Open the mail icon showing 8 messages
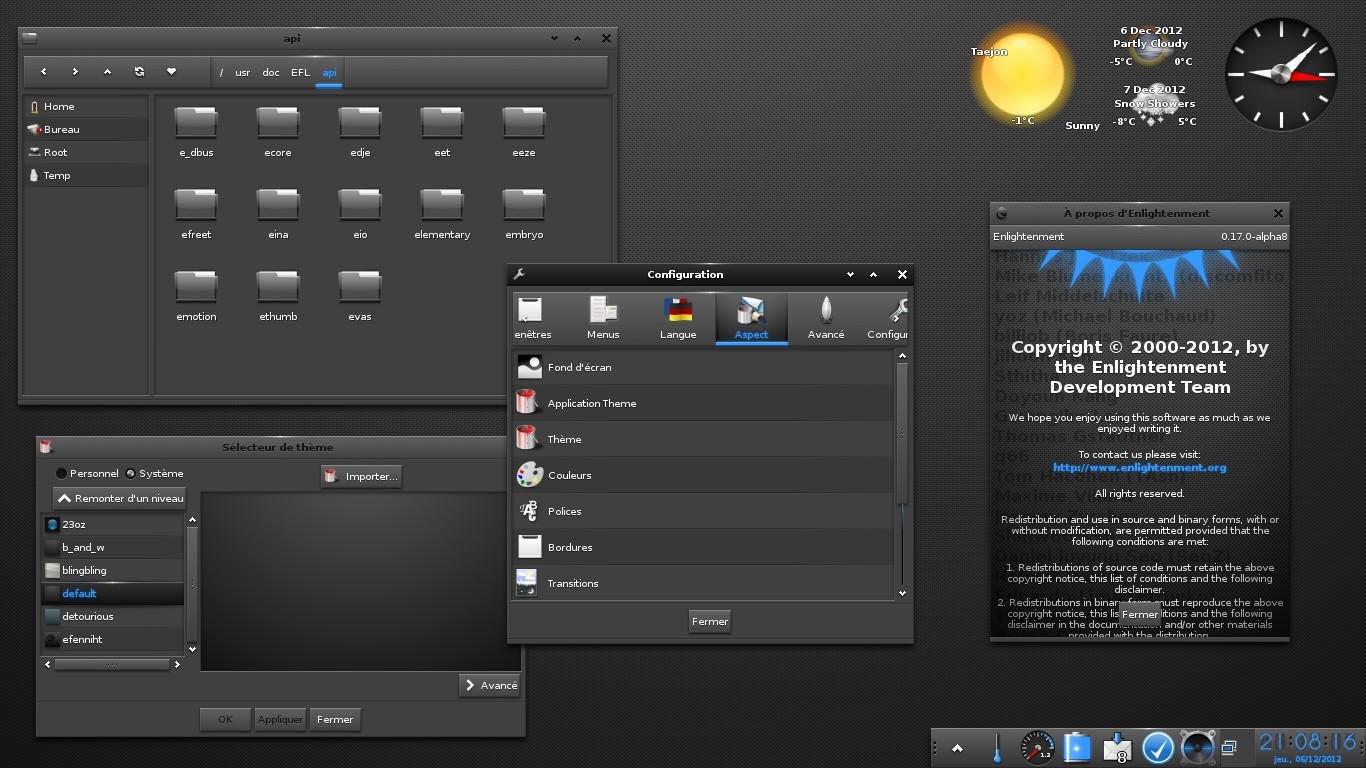Image resolution: width=1366 pixels, height=768 pixels. click(x=1117, y=747)
